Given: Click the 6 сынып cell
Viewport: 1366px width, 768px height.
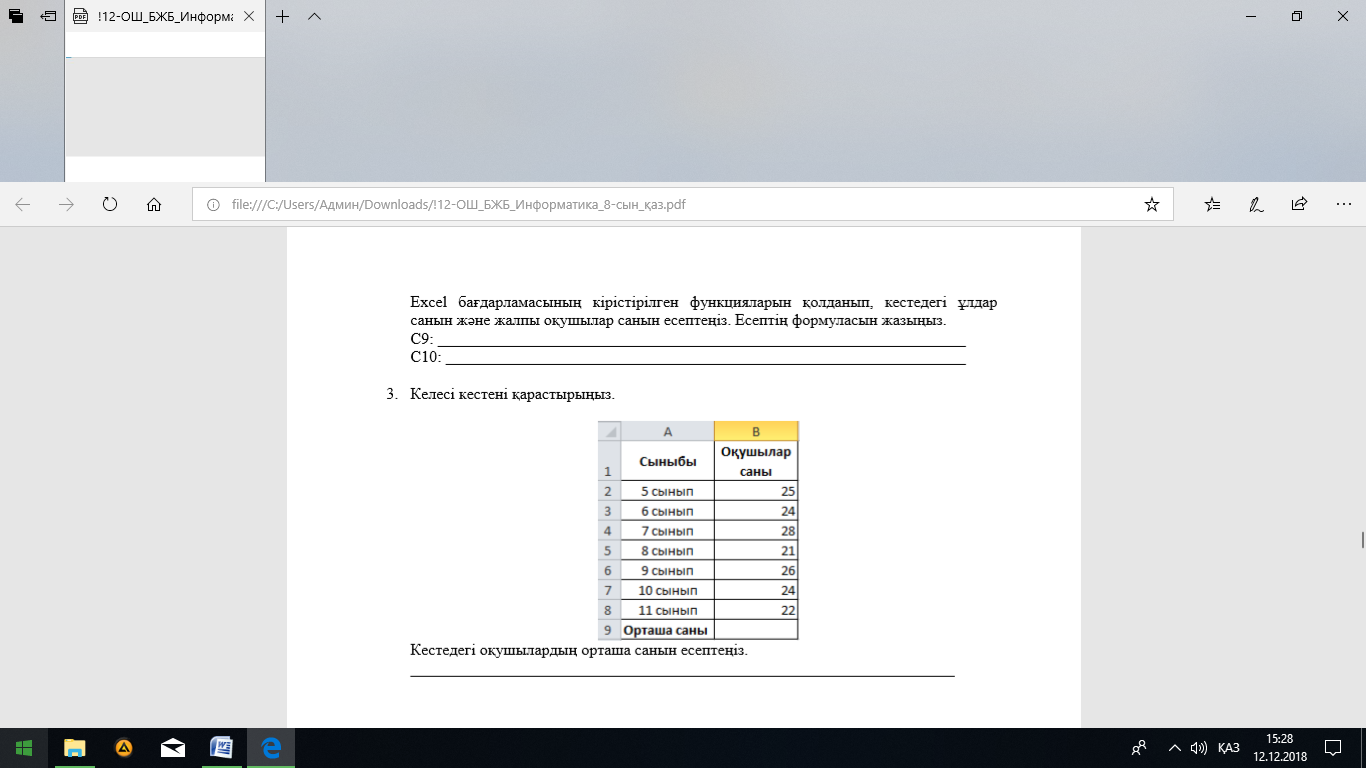Looking at the screenshot, I should (x=667, y=511).
